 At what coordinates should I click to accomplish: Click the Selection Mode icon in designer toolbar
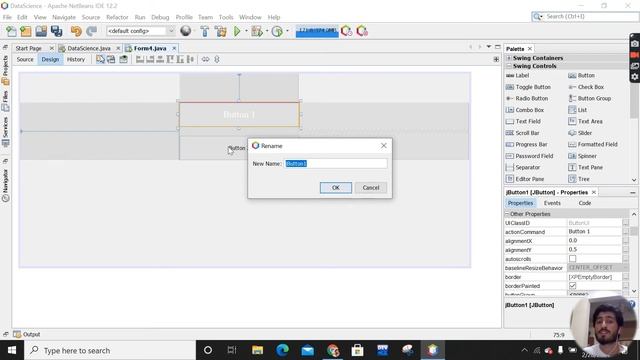[x=100, y=60]
